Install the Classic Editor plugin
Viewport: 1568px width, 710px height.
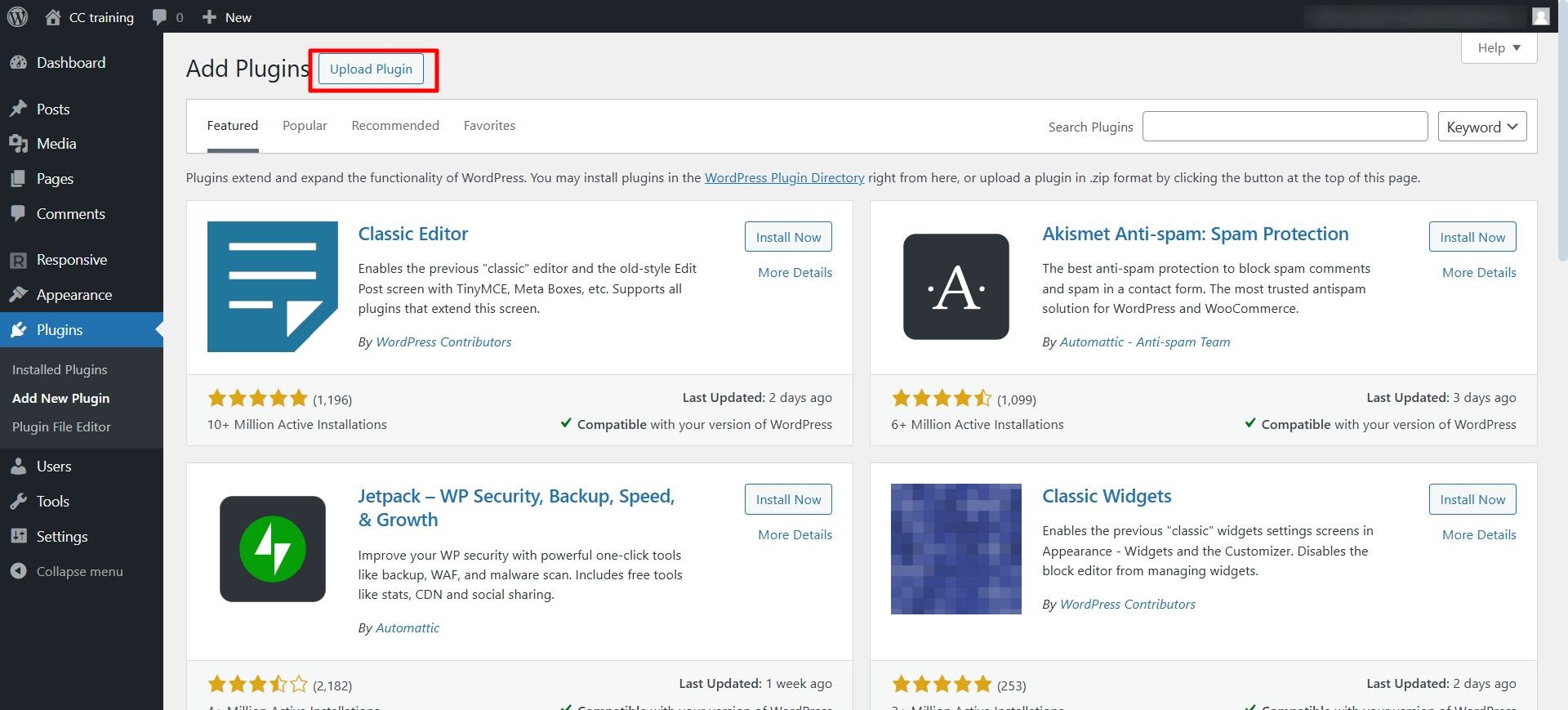tap(788, 237)
